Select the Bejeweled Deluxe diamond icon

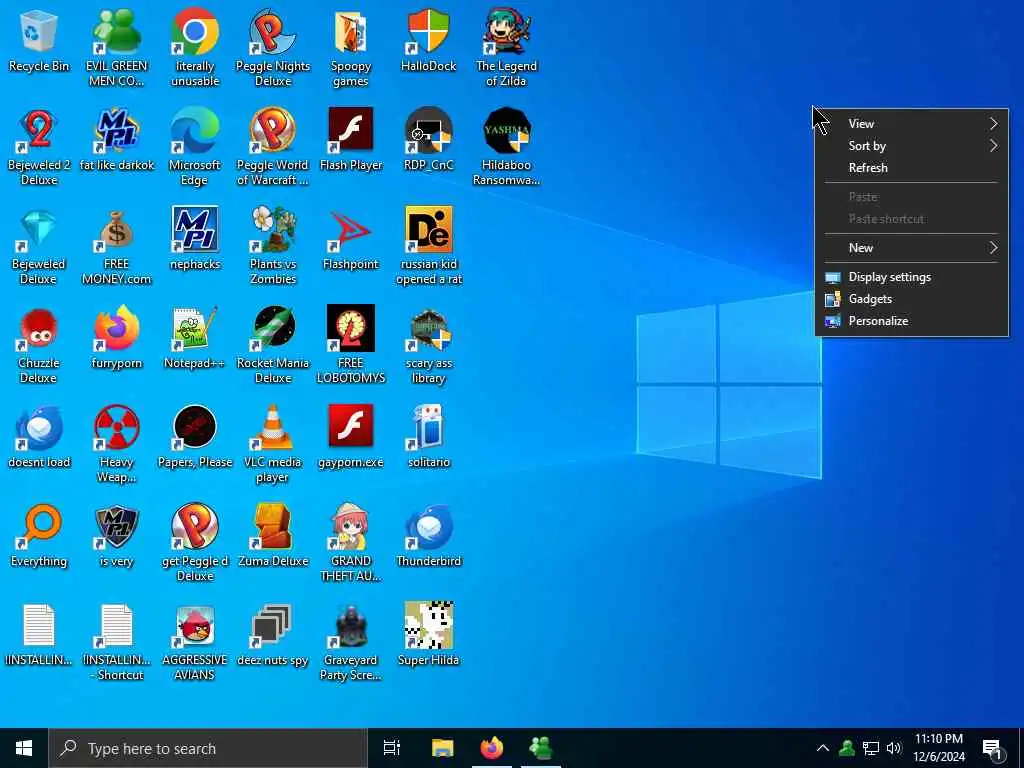39,229
